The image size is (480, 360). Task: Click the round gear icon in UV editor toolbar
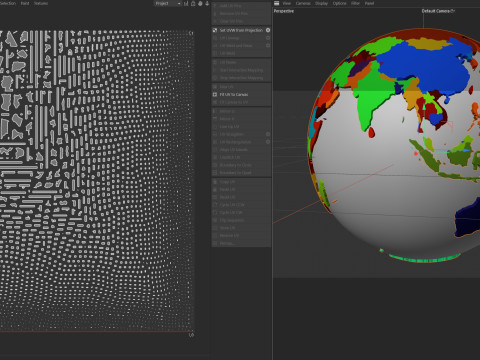(x=200, y=3)
